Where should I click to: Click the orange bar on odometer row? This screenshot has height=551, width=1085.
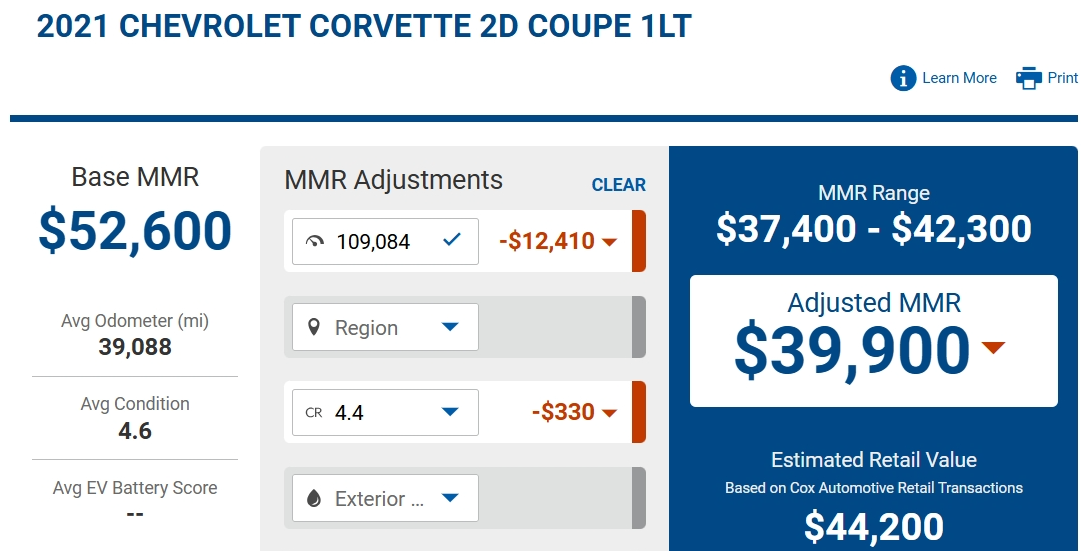(x=639, y=241)
